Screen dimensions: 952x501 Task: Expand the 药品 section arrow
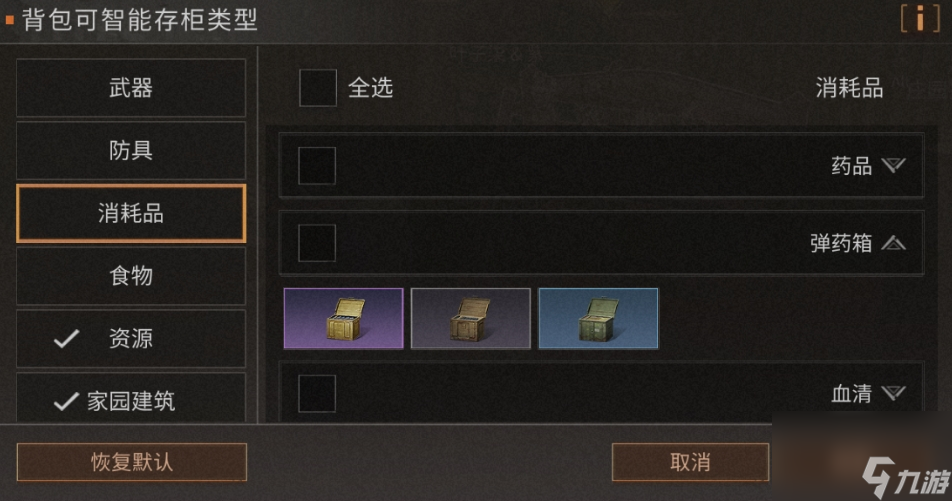pos(894,165)
